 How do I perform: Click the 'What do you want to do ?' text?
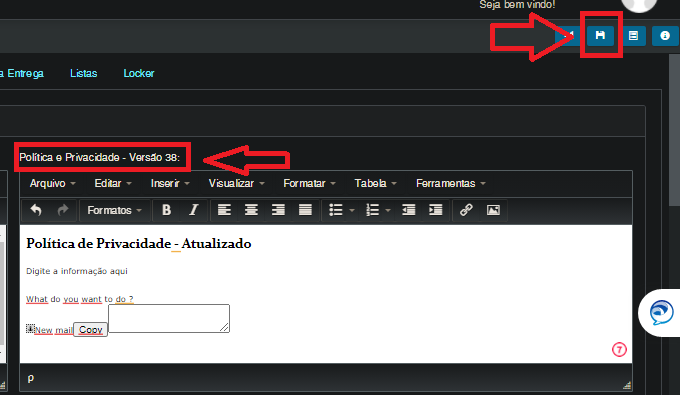80,299
